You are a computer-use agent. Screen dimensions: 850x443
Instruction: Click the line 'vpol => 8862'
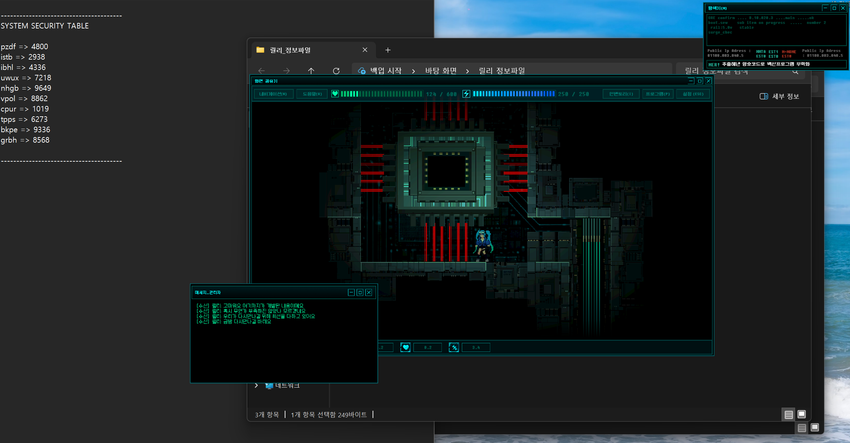point(24,98)
